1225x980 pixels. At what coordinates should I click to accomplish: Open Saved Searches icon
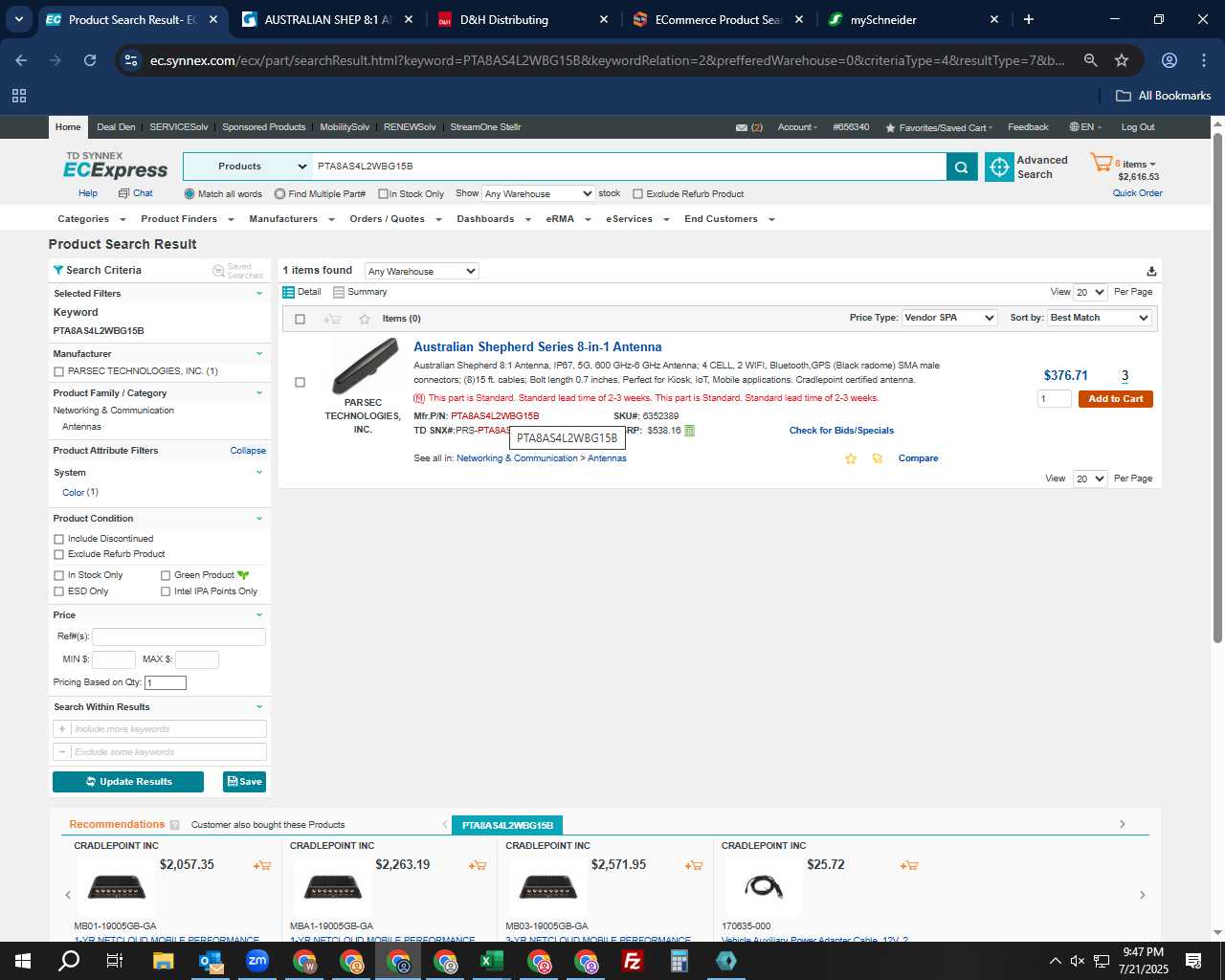pyautogui.click(x=218, y=271)
